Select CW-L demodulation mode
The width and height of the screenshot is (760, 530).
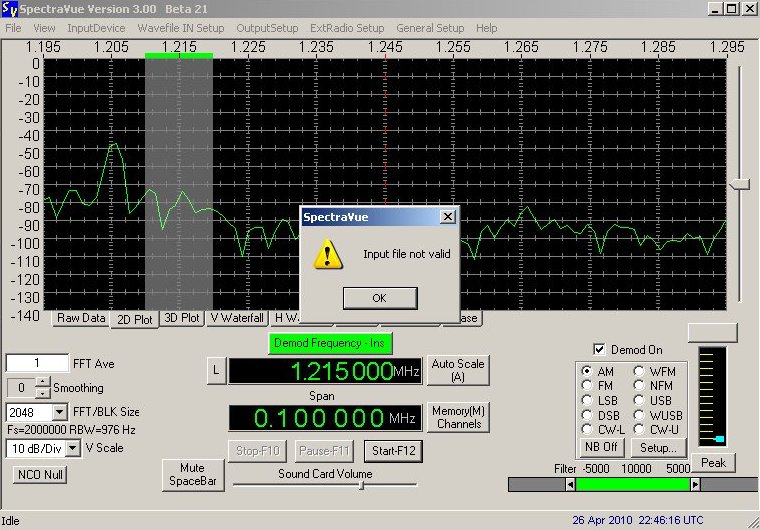pos(587,430)
